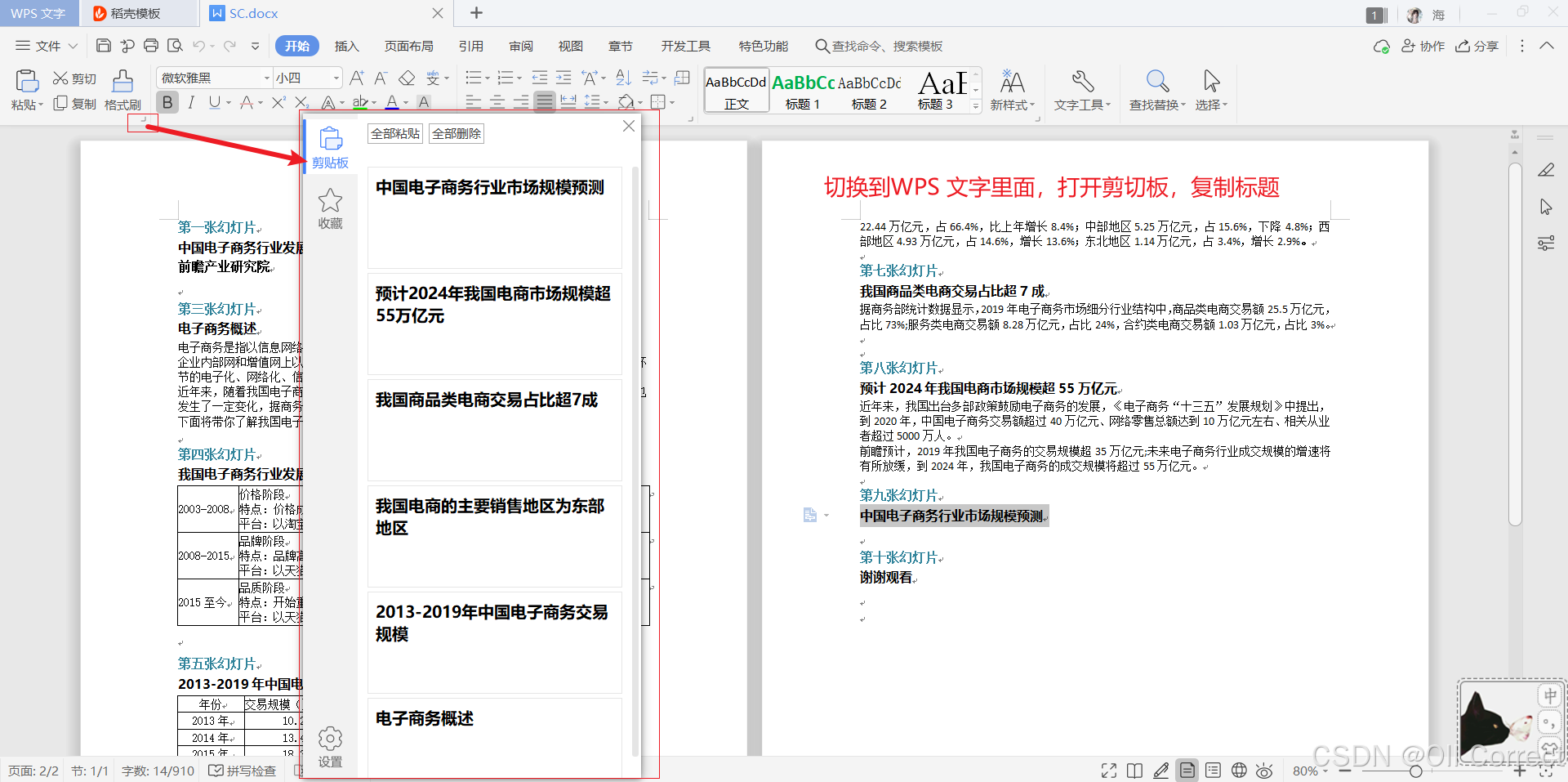Click the zoom slider handle
This screenshot has height=782, width=1568.
pos(1416,771)
